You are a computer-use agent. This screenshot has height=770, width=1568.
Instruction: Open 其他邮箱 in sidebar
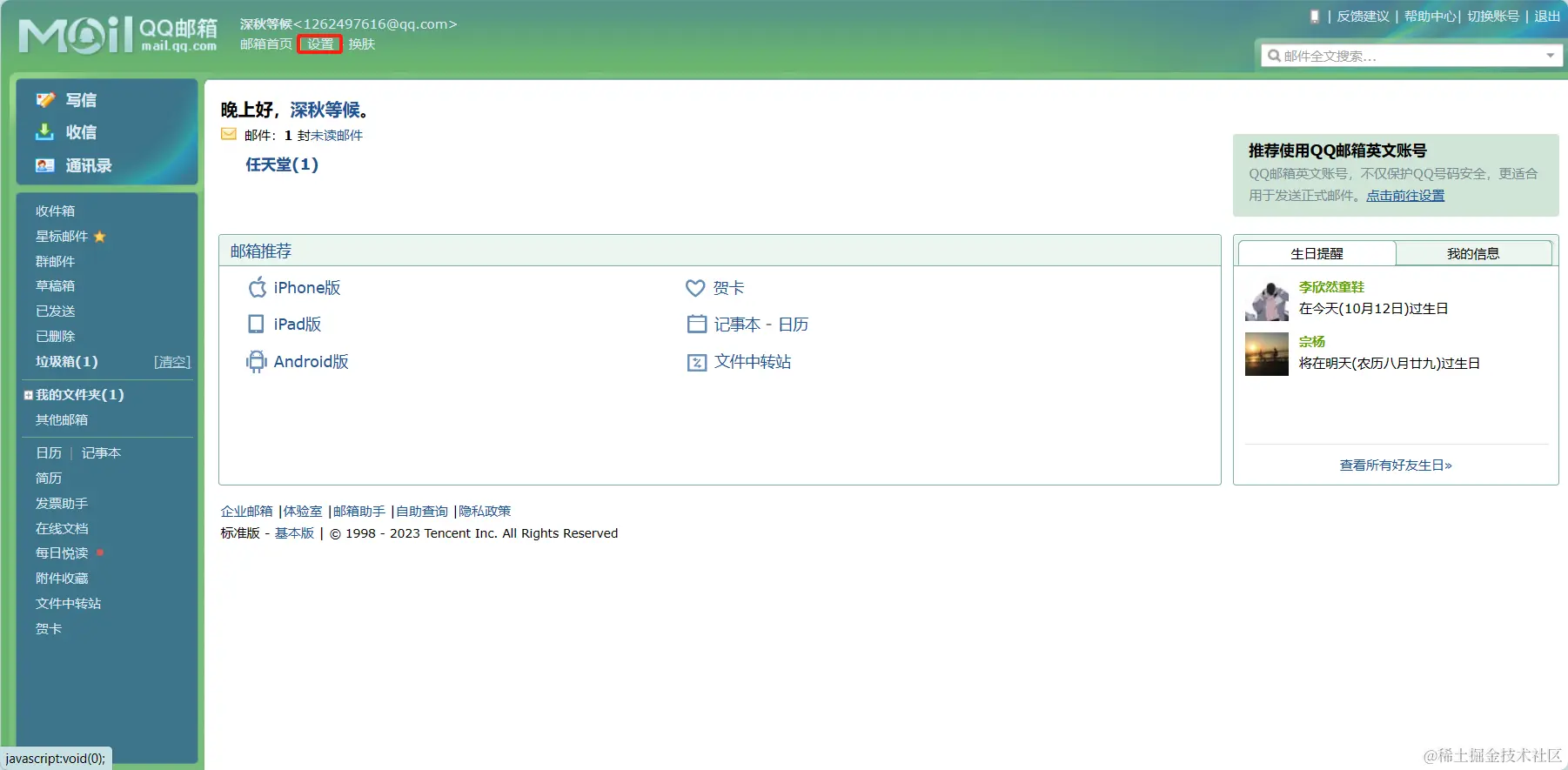(62, 420)
